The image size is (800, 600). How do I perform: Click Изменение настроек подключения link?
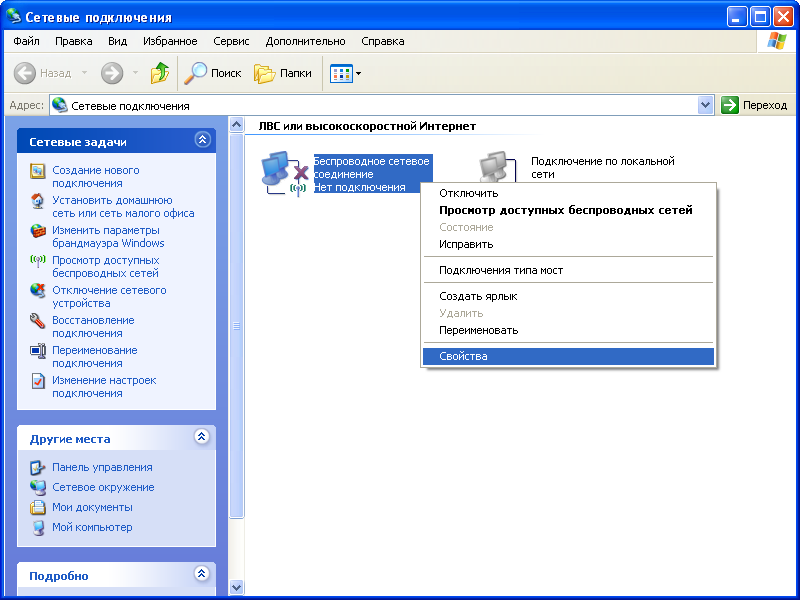pyautogui.click(x=104, y=387)
